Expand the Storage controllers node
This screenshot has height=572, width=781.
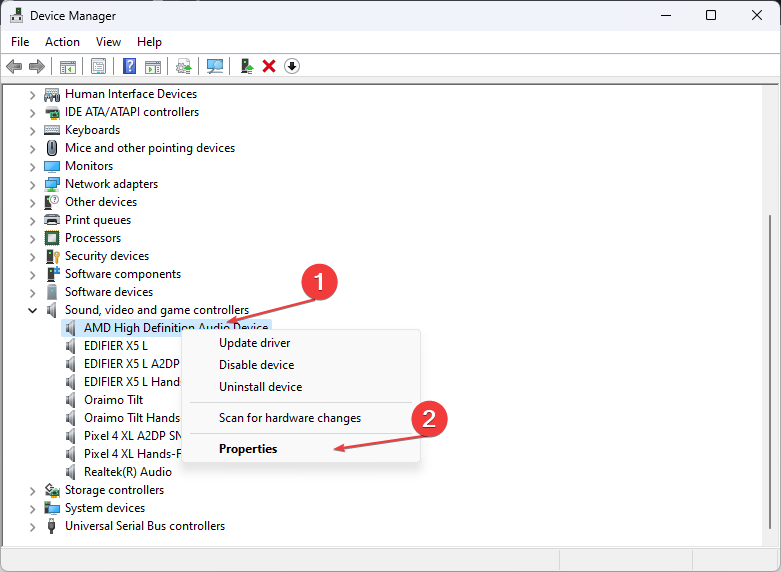coord(32,490)
